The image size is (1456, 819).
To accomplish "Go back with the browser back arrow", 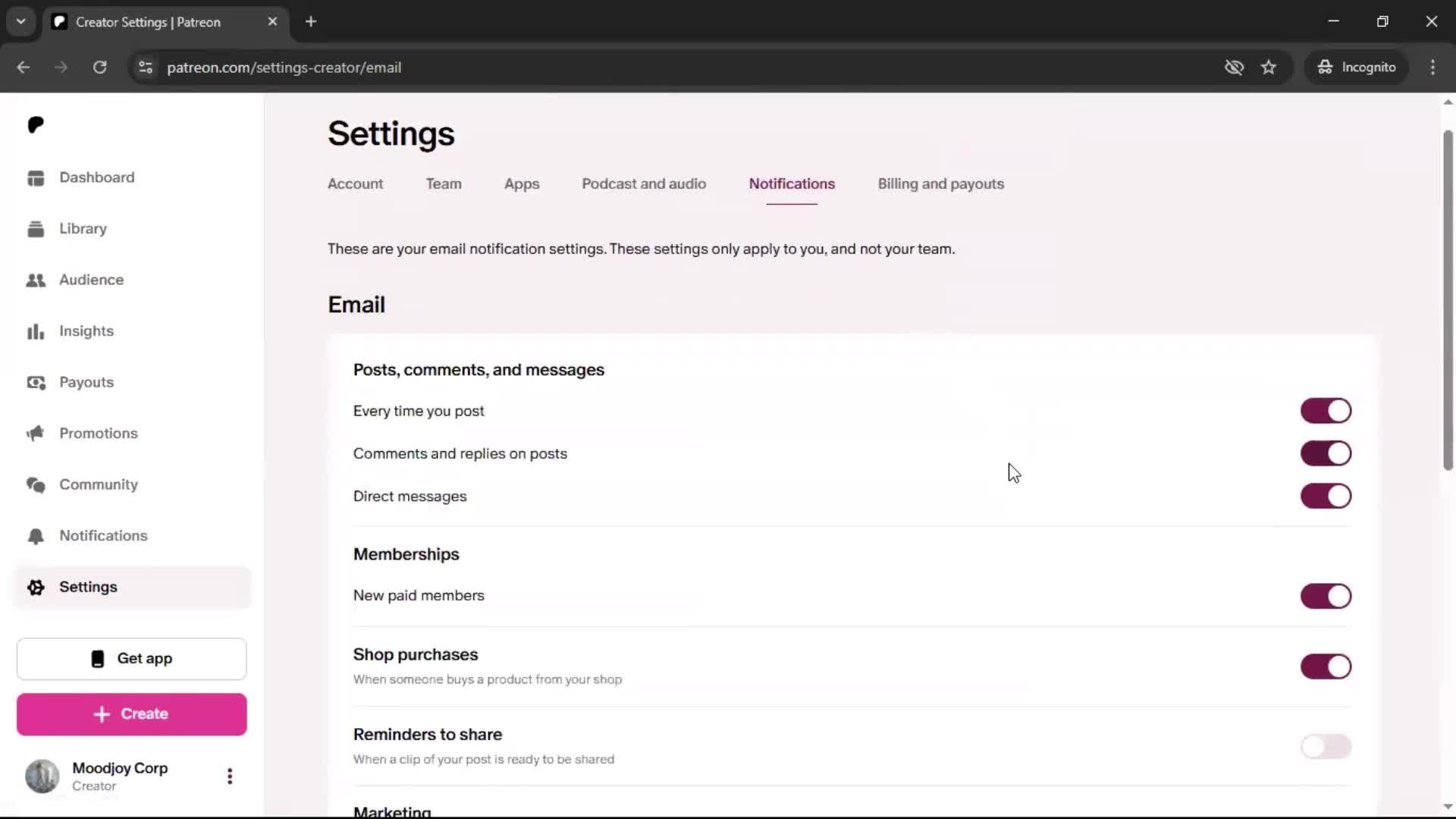I will click(x=24, y=67).
